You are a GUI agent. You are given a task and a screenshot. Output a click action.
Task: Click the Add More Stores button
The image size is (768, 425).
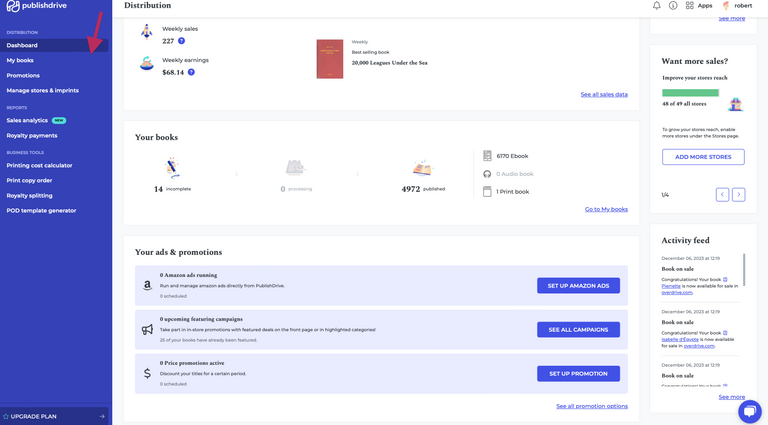tap(703, 157)
